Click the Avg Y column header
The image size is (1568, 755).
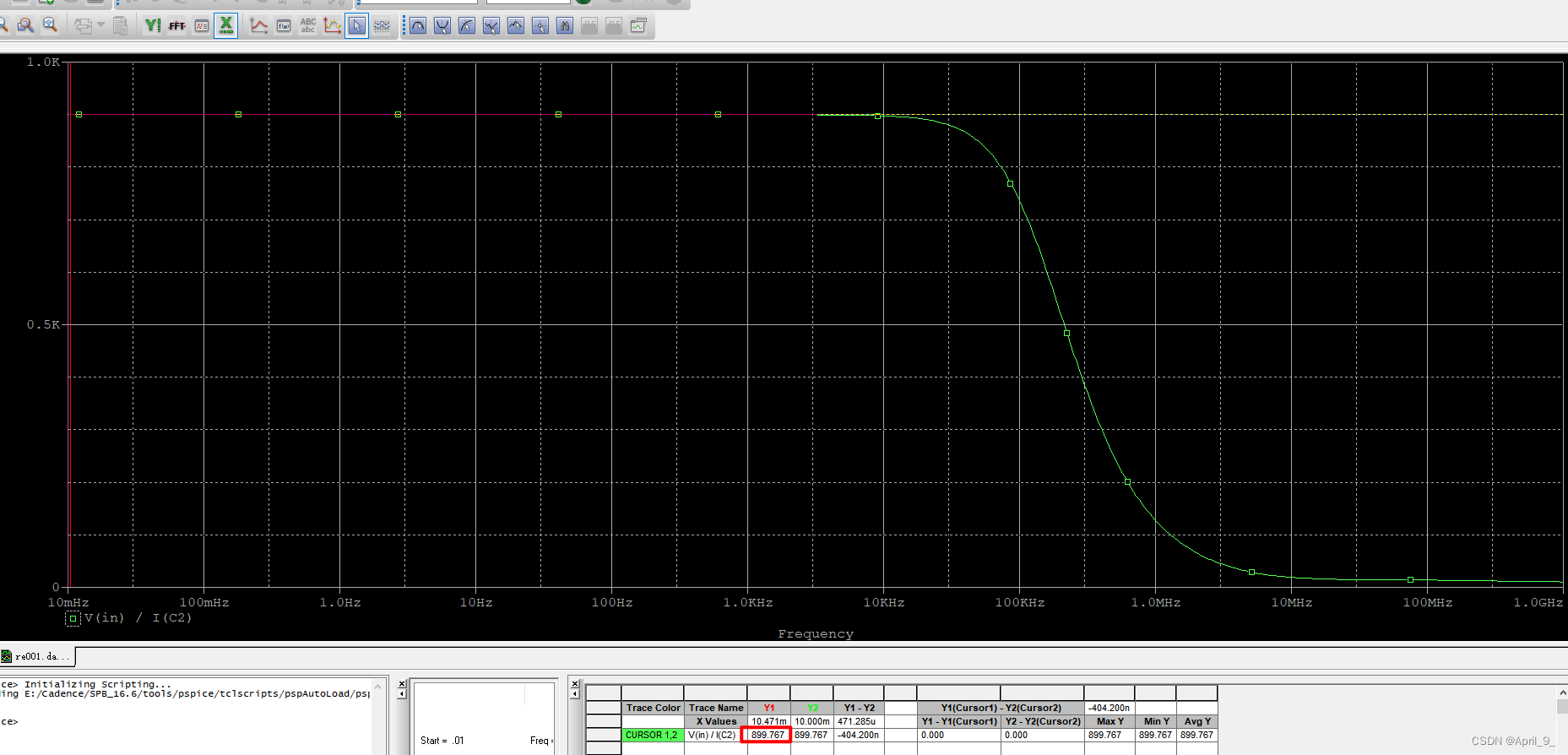click(1197, 721)
